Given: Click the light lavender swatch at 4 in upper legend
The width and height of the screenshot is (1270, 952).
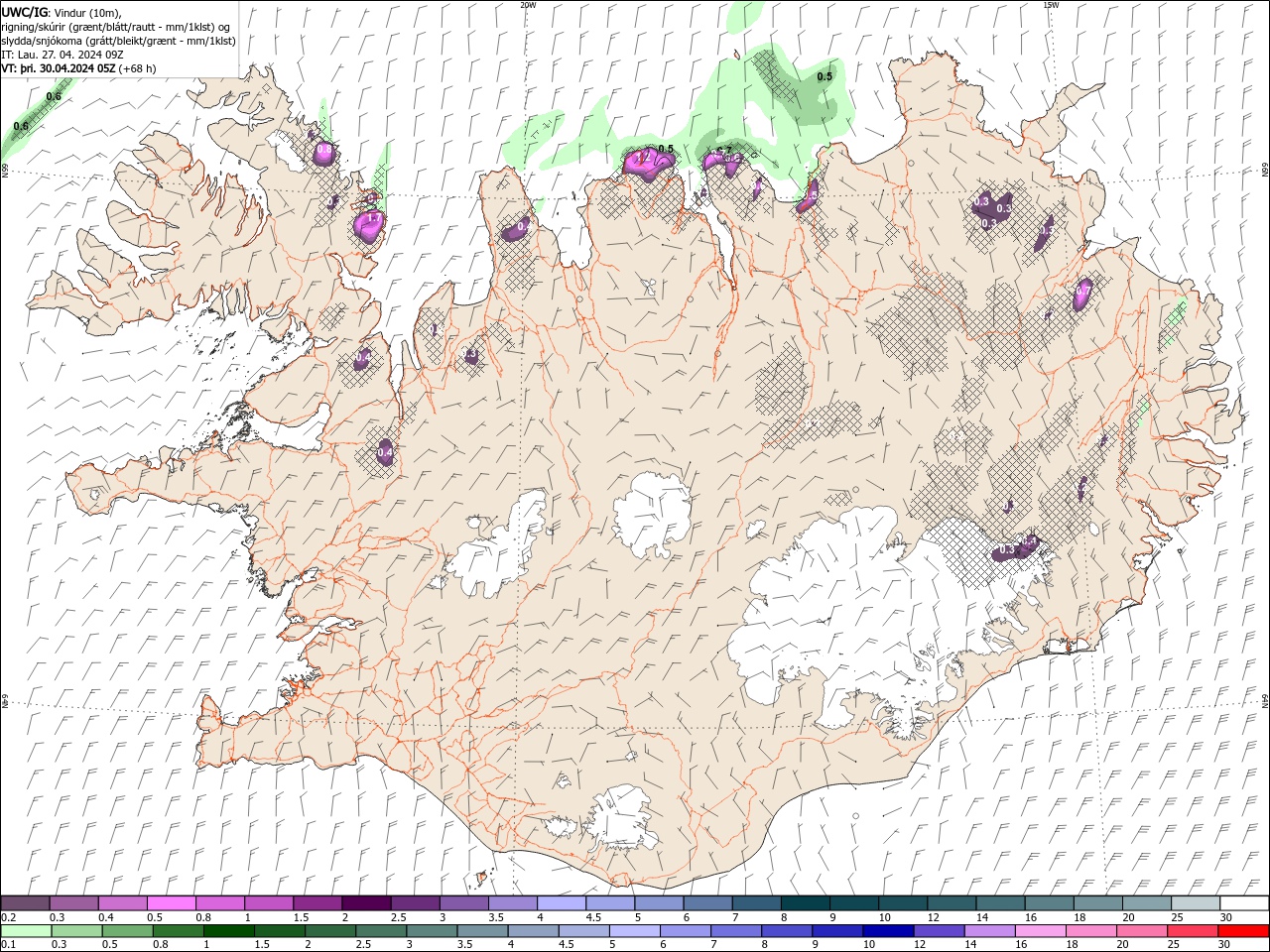Looking at the screenshot, I should [x=561, y=903].
